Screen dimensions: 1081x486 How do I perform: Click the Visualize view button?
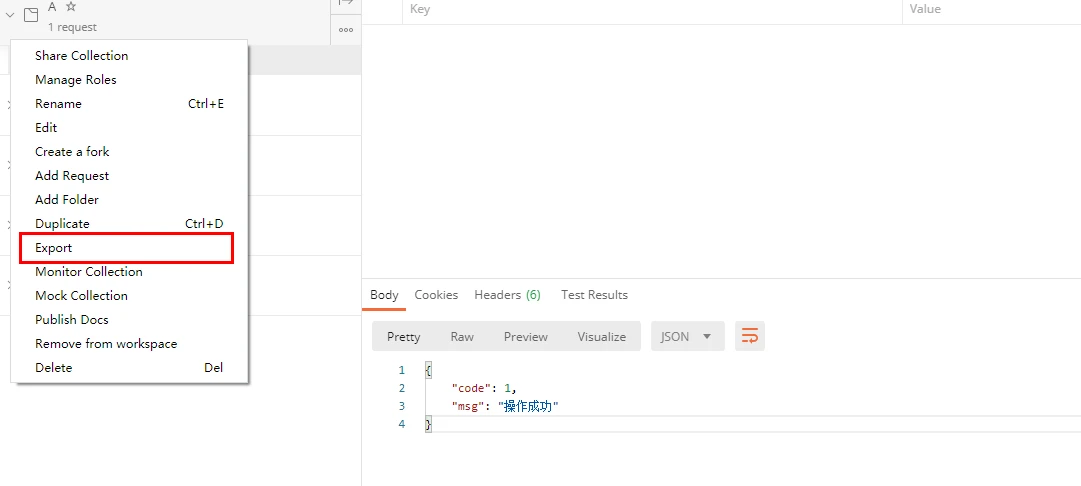(601, 337)
